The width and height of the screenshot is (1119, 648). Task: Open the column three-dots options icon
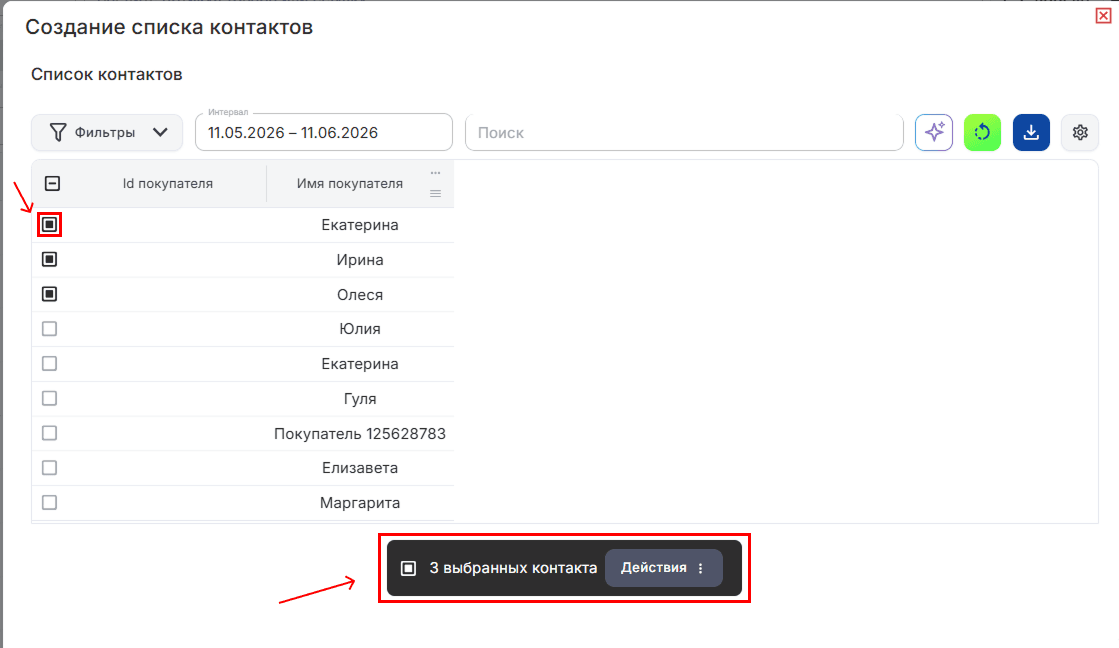(435, 173)
